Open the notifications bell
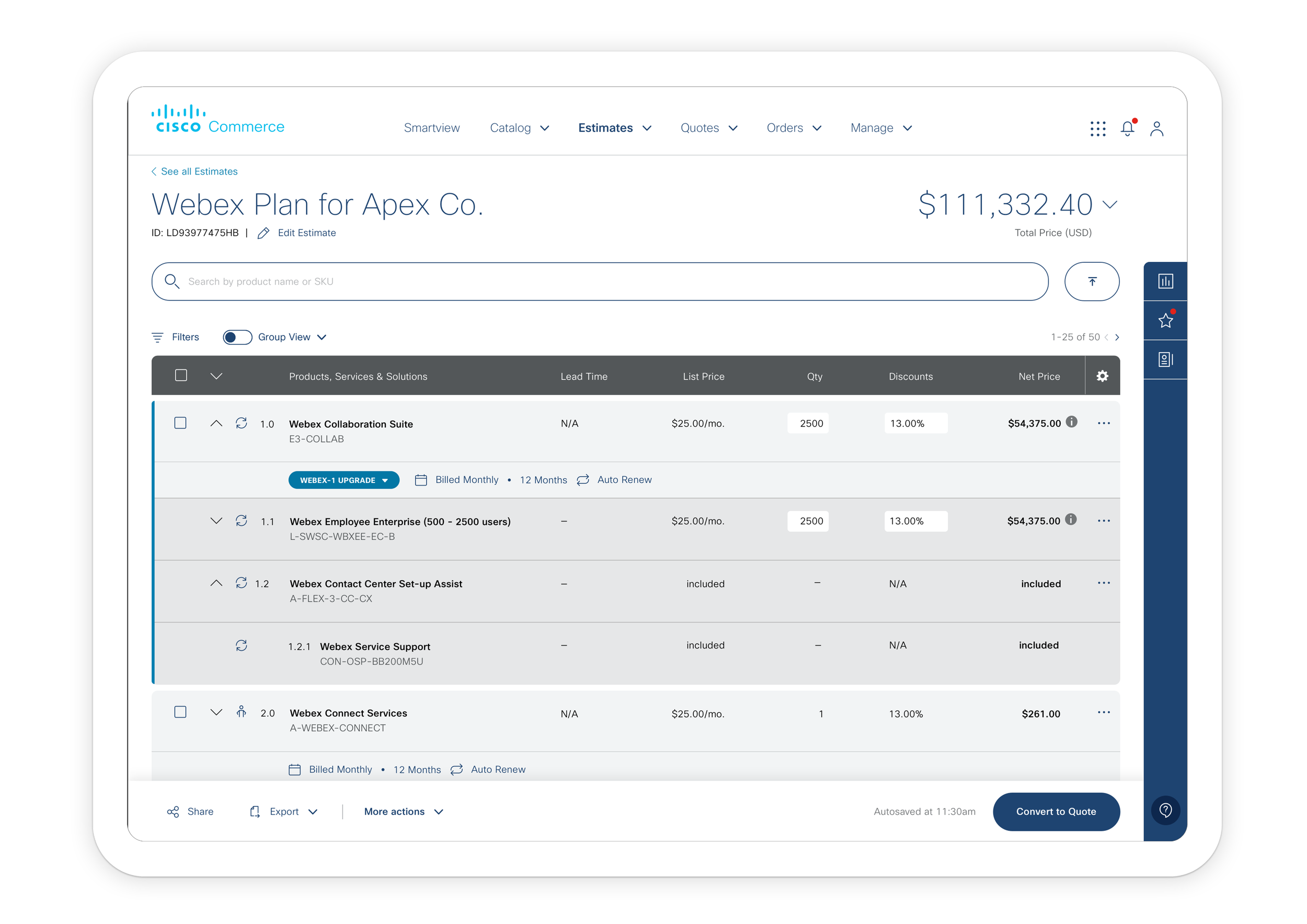The width and height of the screenshot is (1307, 924). (1127, 129)
